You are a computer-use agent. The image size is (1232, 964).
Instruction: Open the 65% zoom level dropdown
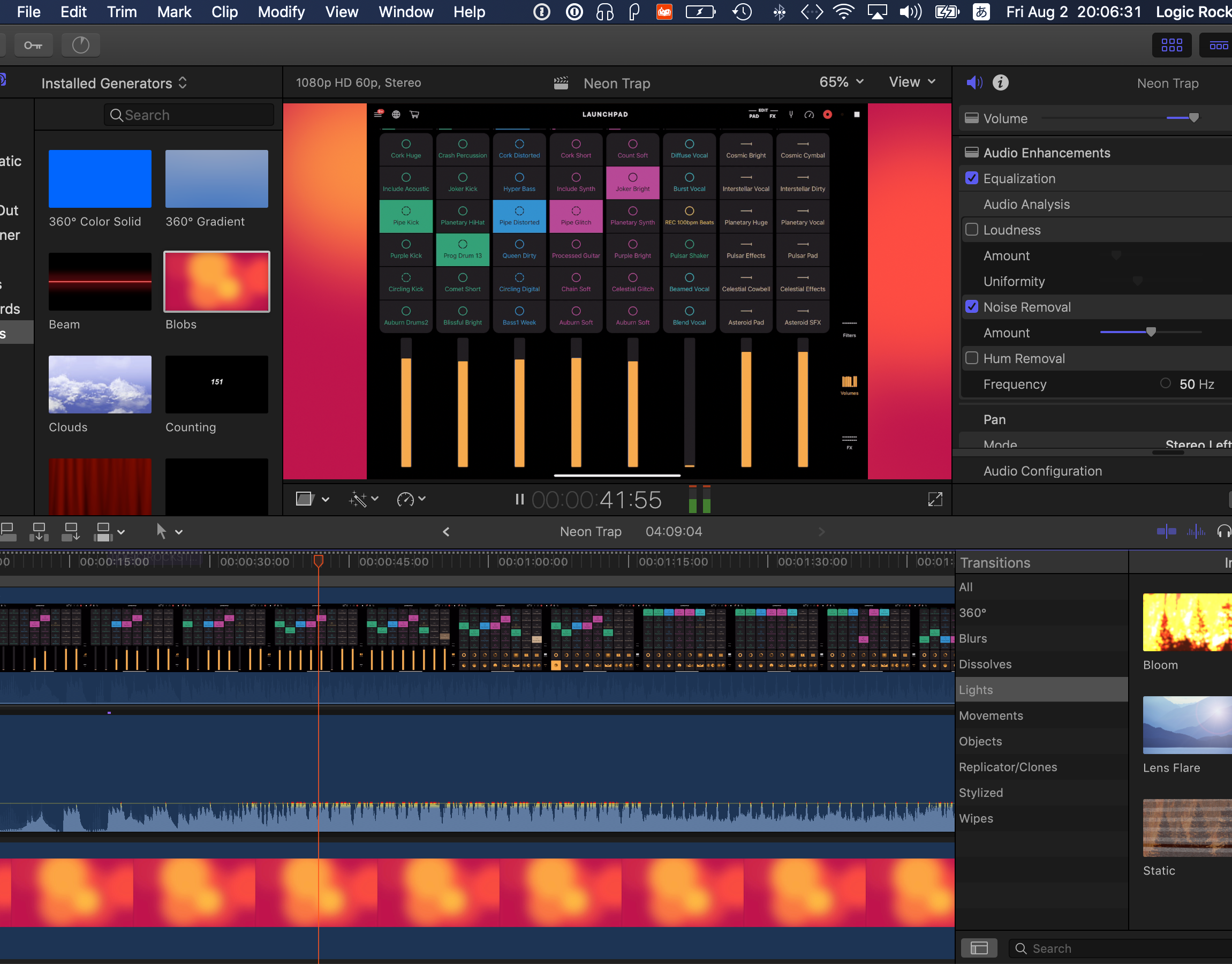tap(842, 82)
